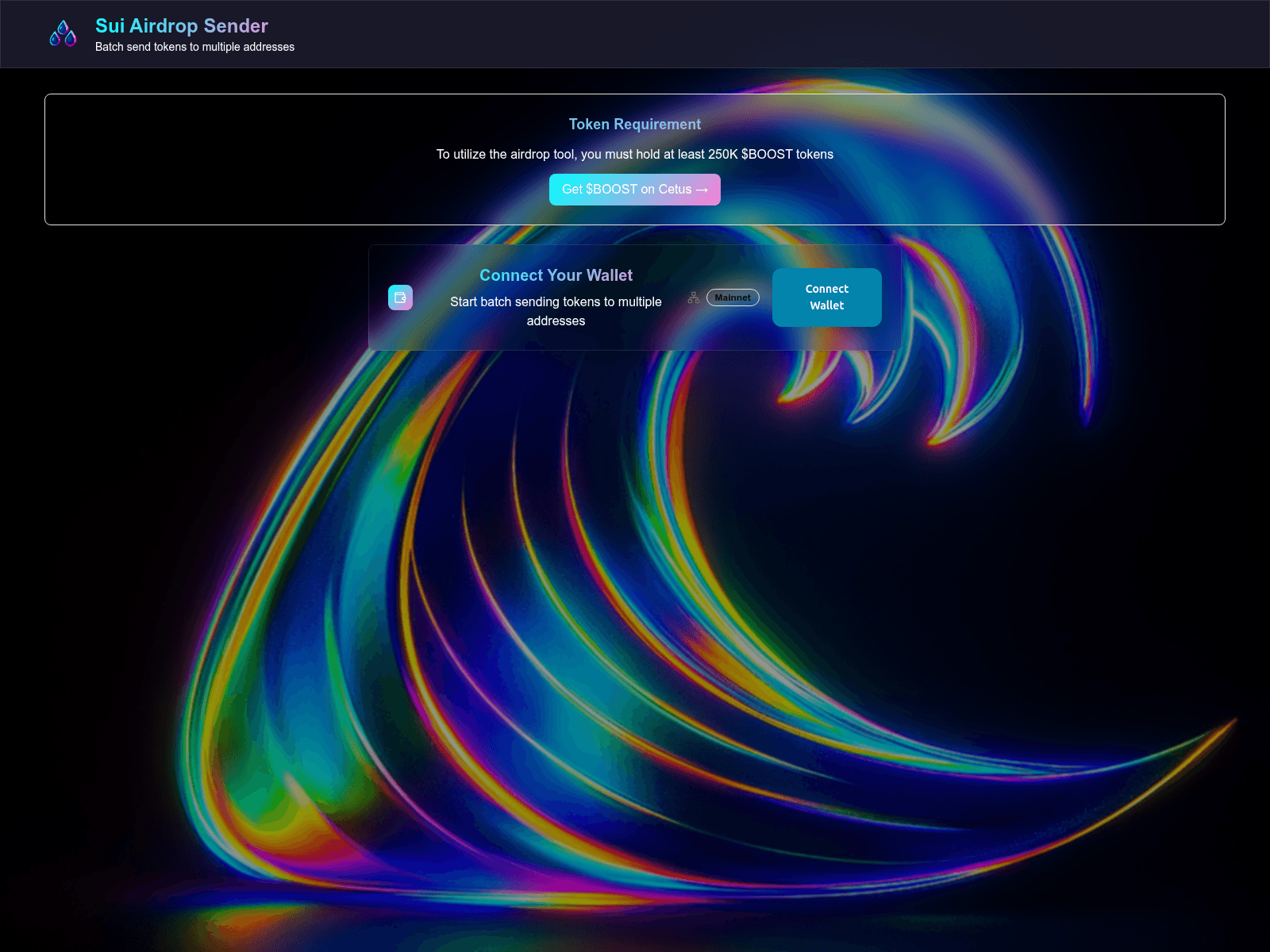Click the right empty side of header bar
The image size is (1270, 952).
click(x=952, y=34)
